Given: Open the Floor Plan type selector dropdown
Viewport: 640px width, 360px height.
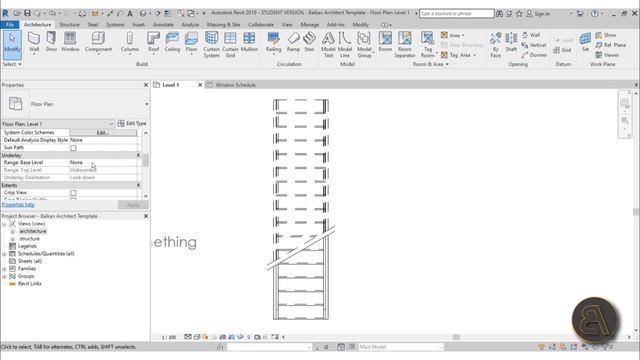Looking at the screenshot, I should point(147,104).
